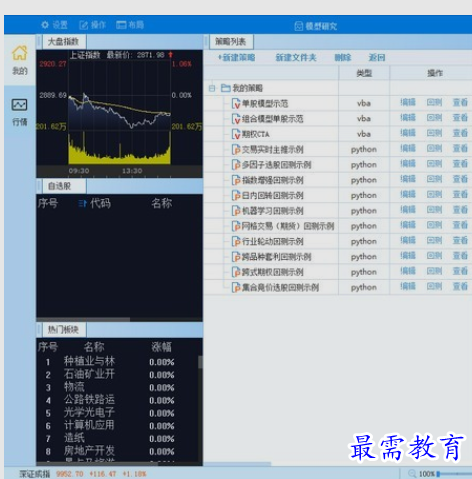Select the 我的策略 folder icon
The width and height of the screenshot is (472, 479).
pos(226,88)
